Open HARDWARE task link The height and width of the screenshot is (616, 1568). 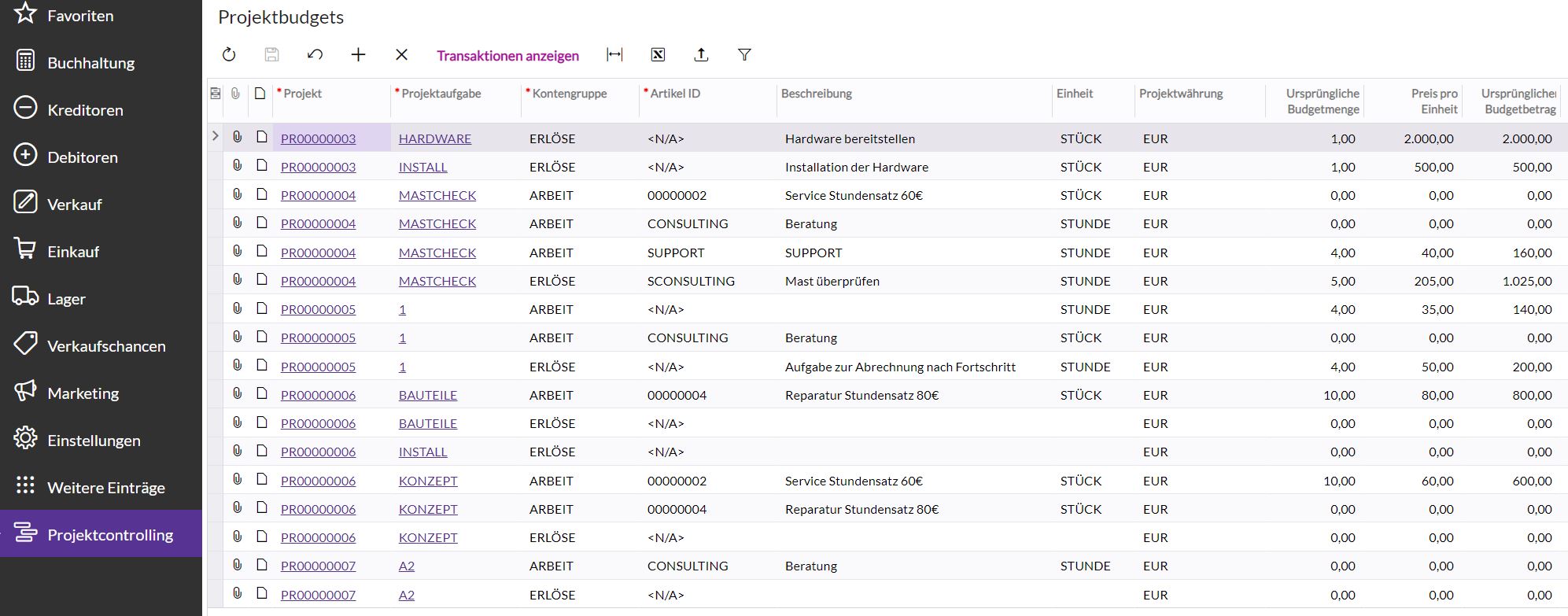pyautogui.click(x=435, y=138)
